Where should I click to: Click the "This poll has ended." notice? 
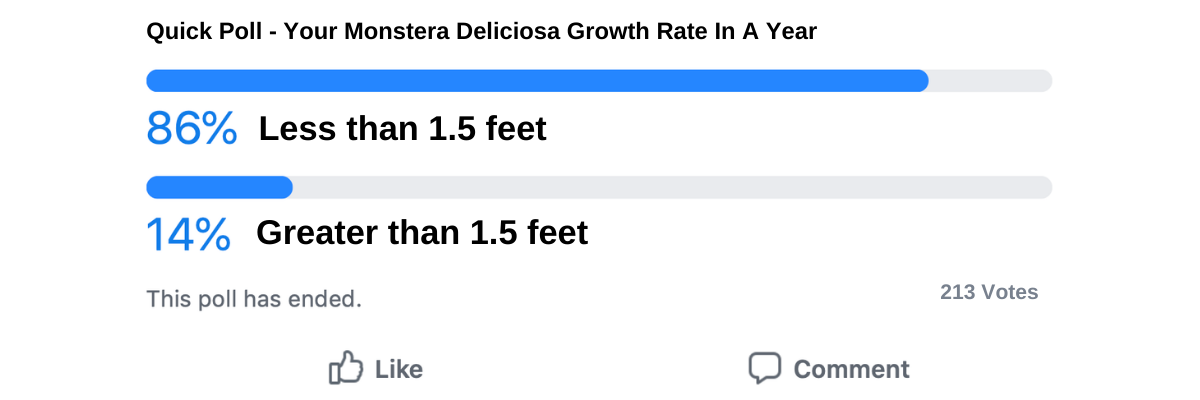point(254,299)
